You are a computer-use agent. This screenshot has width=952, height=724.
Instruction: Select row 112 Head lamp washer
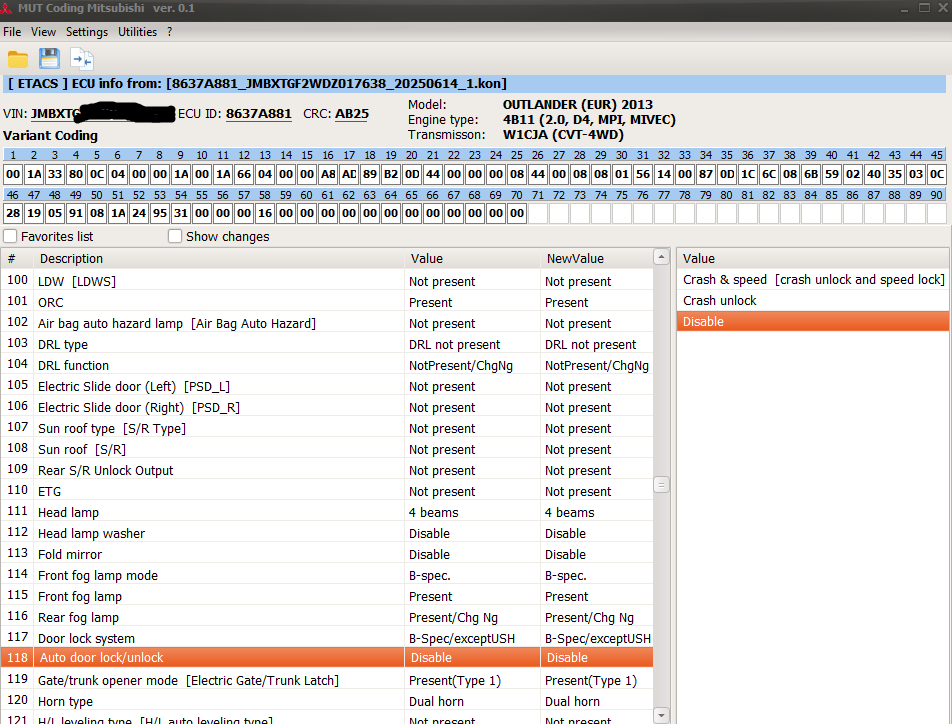tap(327, 533)
